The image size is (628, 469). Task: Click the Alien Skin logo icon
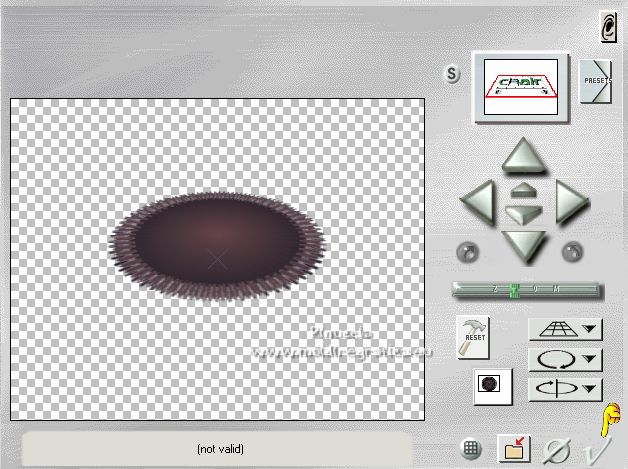608,26
